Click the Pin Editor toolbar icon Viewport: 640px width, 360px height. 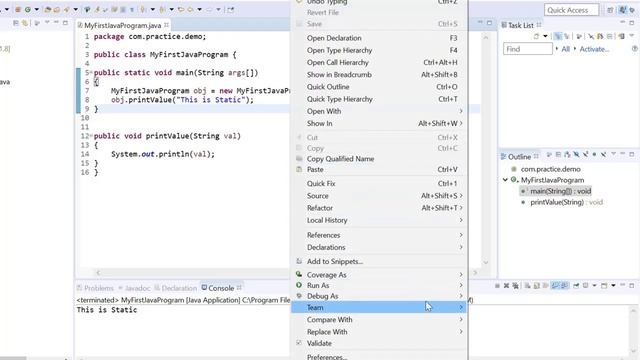point(231,9)
